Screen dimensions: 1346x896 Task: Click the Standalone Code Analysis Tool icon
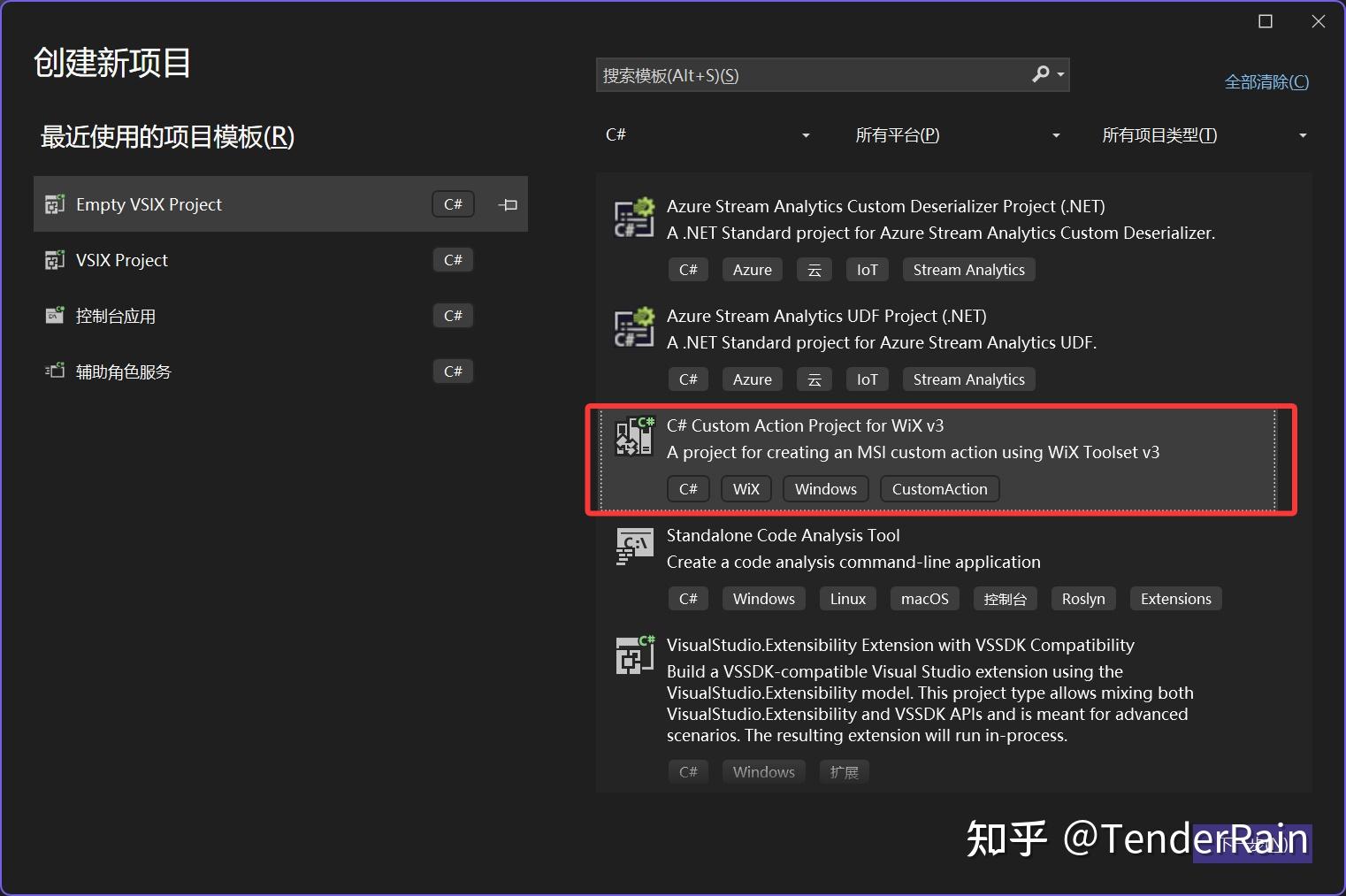click(x=633, y=546)
